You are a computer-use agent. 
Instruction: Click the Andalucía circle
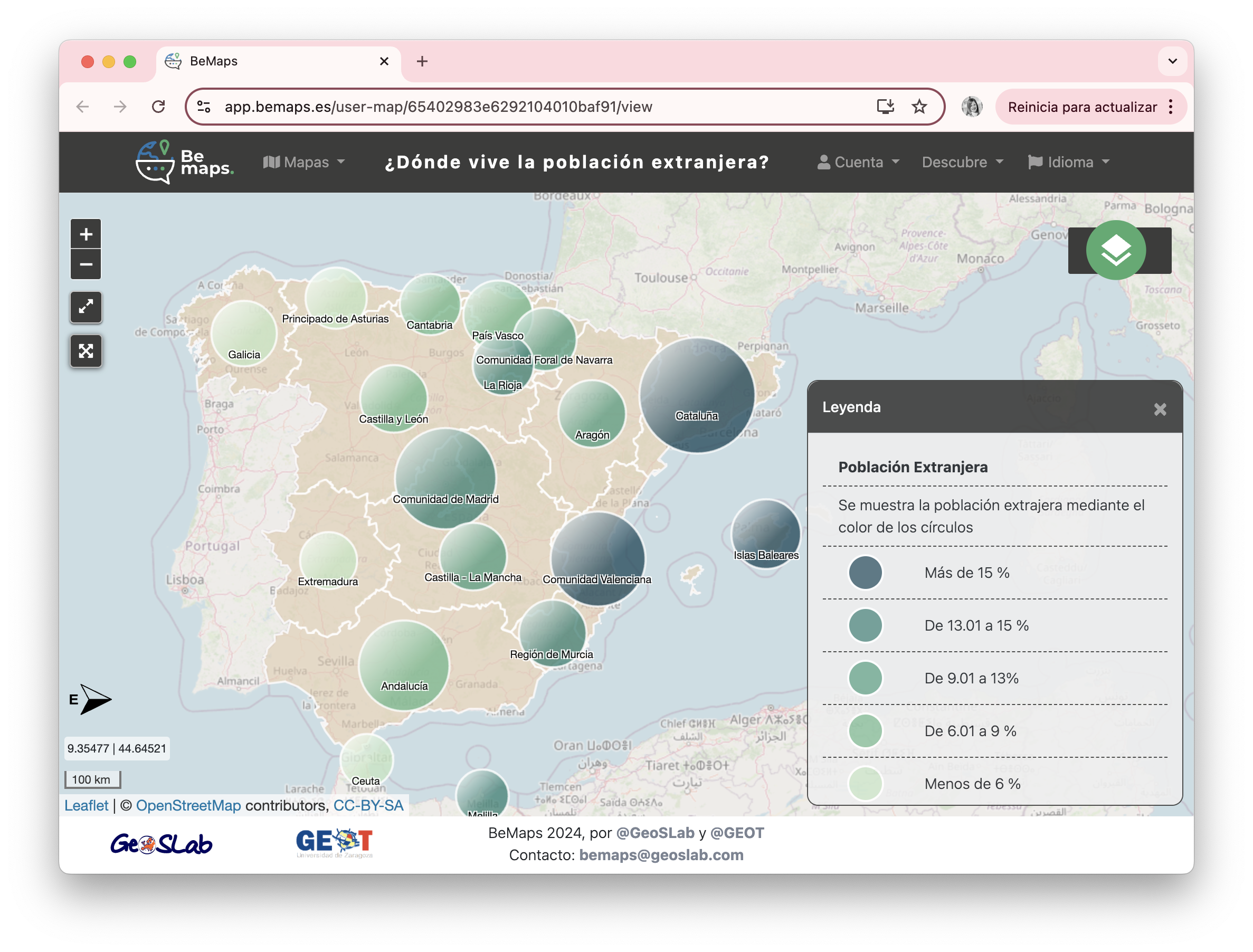click(404, 665)
